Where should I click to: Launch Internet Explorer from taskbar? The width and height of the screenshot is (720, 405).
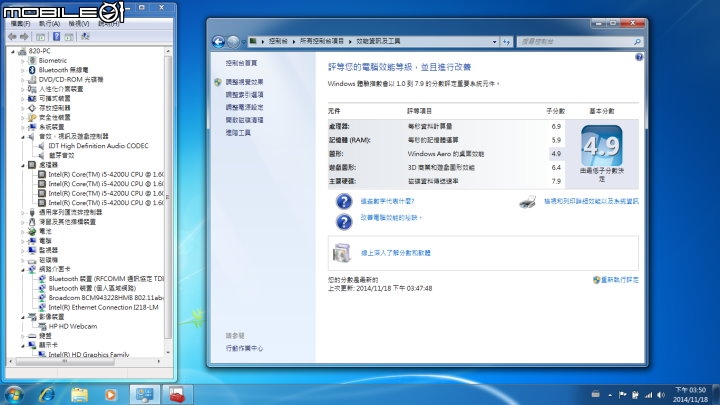pos(47,394)
